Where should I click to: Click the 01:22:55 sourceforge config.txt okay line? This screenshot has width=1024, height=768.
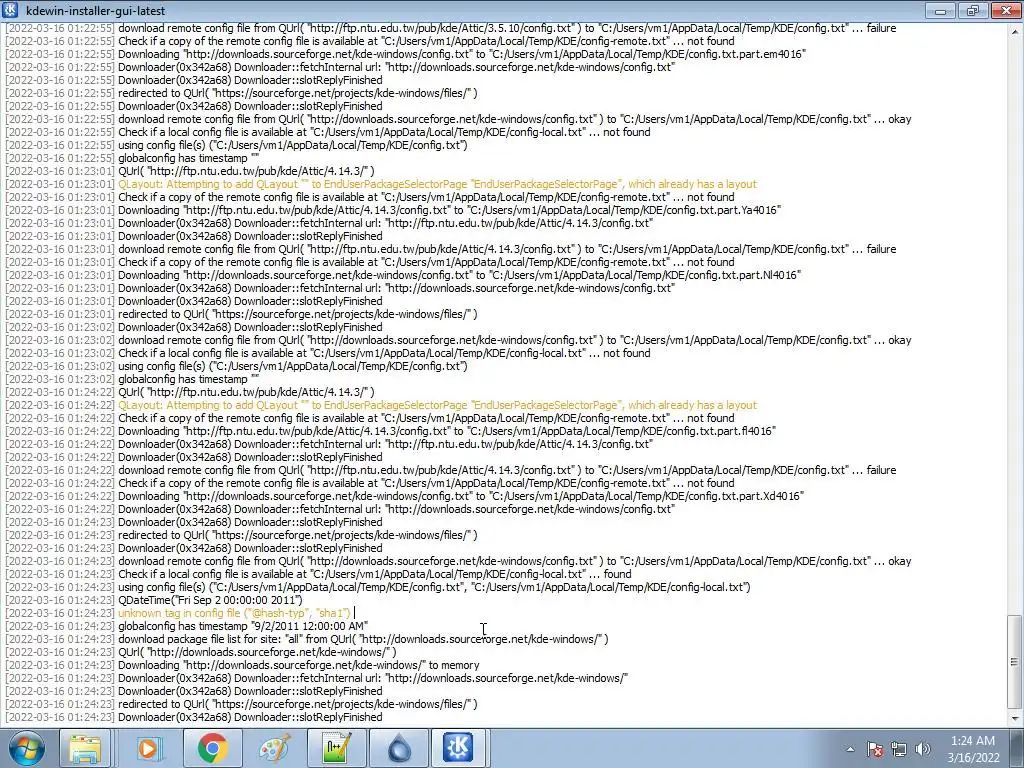pyautogui.click(x=458, y=120)
